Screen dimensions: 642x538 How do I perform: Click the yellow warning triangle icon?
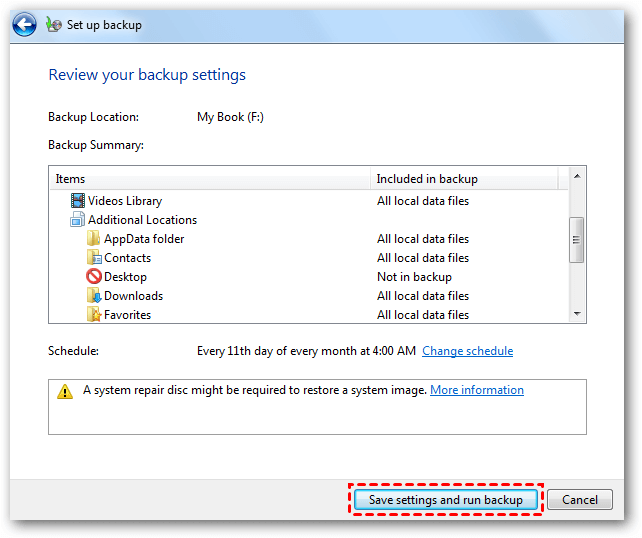[65, 391]
